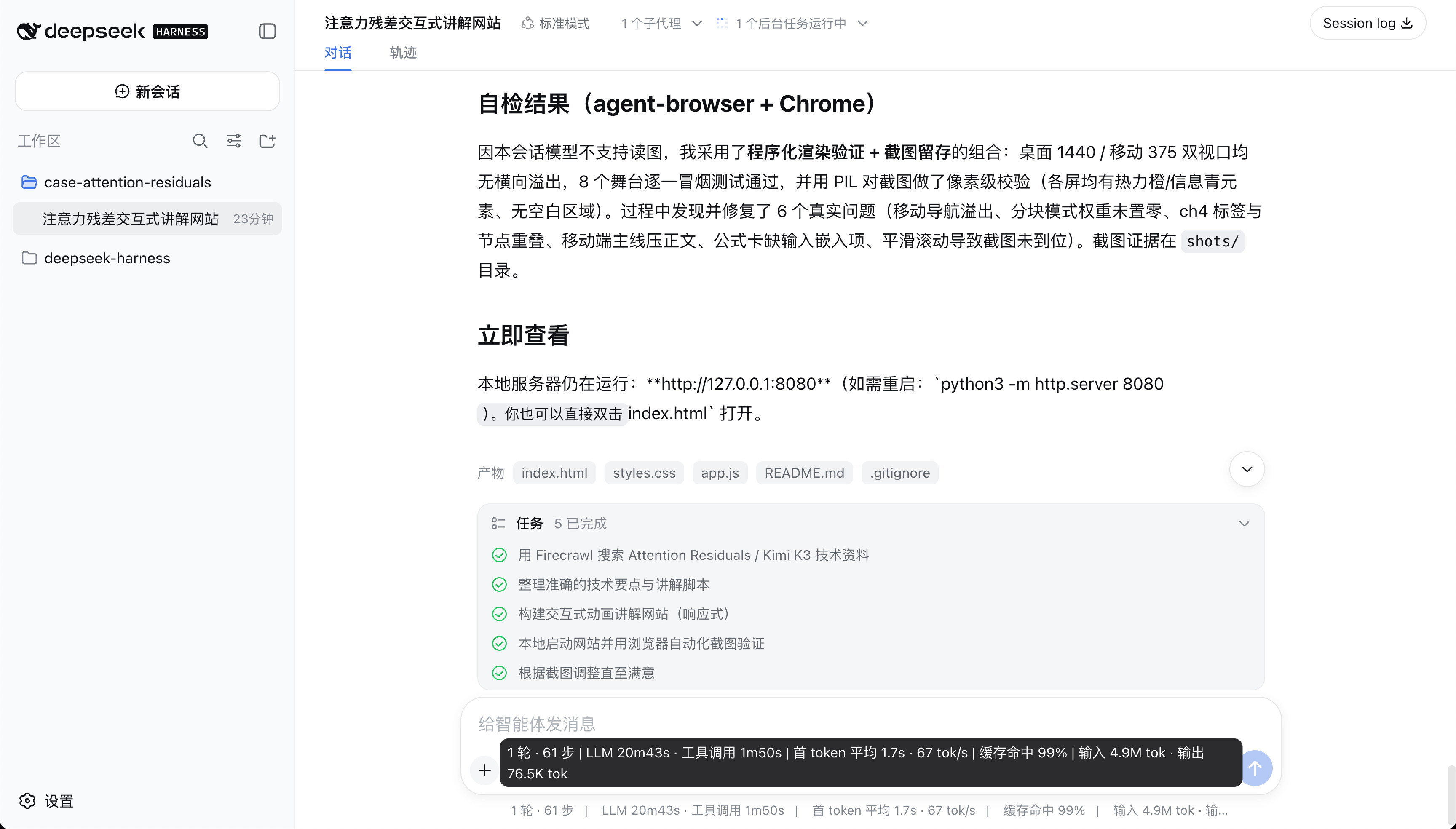The width and height of the screenshot is (1456, 829).
Task: Click the 本地启动网站 task checkmark
Action: (499, 643)
